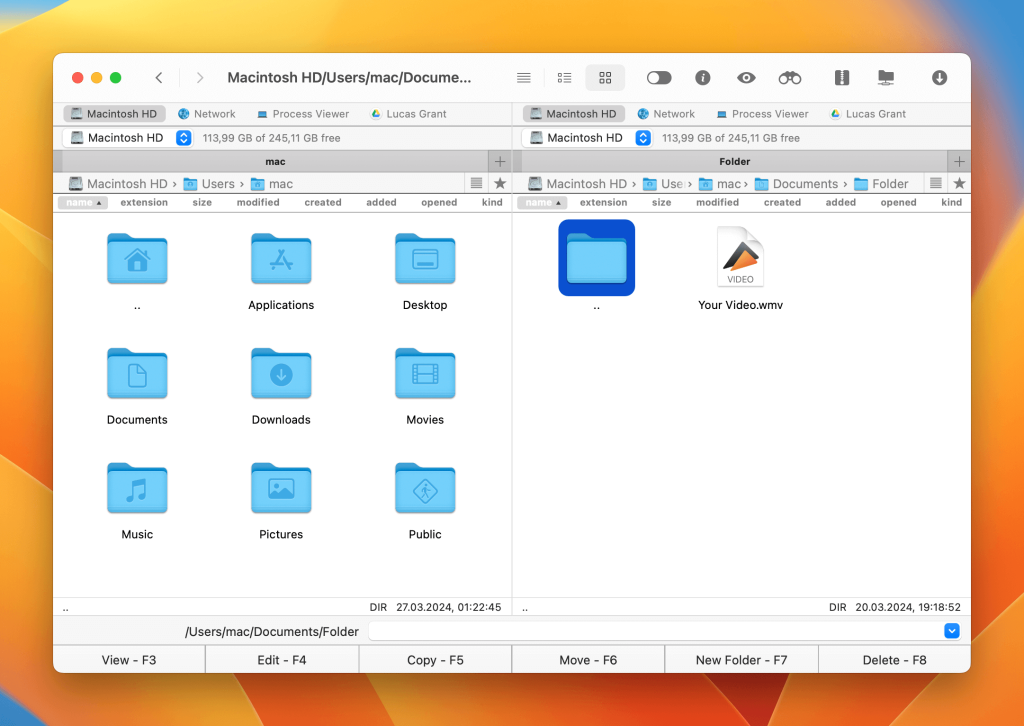The width and height of the screenshot is (1024, 726).
Task: Expand right panel Macintosh HD drive dropdown
Action: pyautogui.click(x=643, y=138)
